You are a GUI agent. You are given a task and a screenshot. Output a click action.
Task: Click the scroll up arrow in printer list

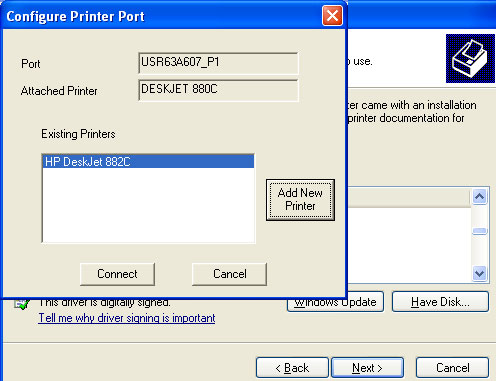pos(479,196)
